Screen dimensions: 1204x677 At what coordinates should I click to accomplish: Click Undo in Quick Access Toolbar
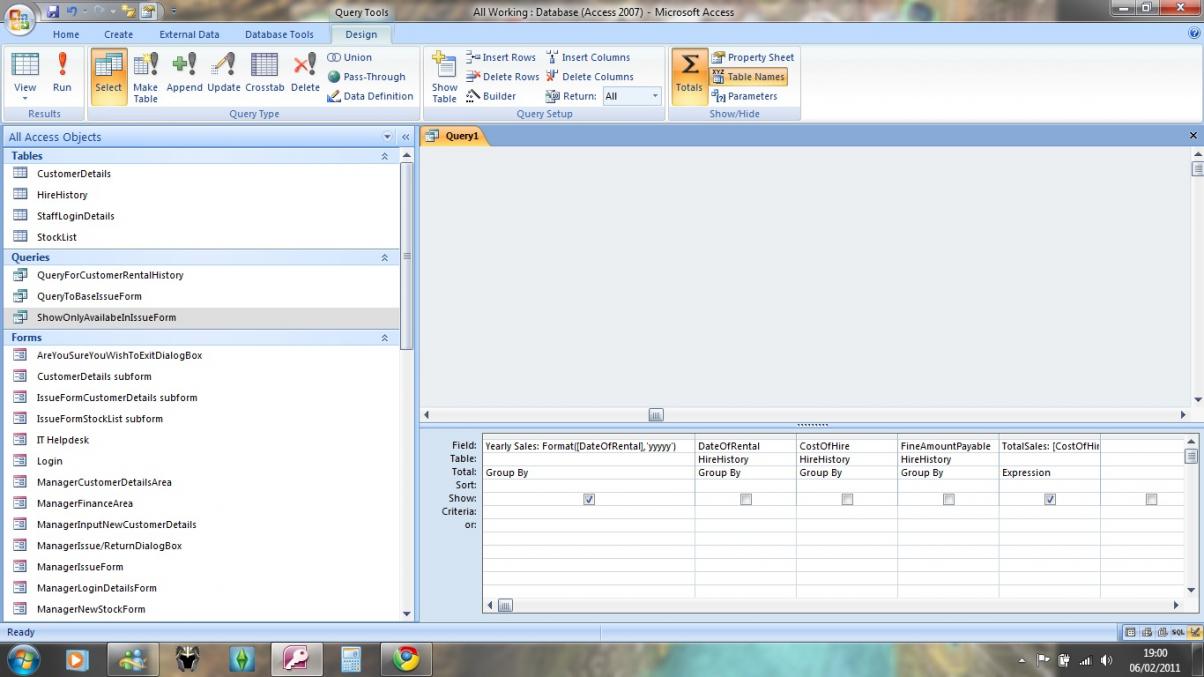[72, 11]
